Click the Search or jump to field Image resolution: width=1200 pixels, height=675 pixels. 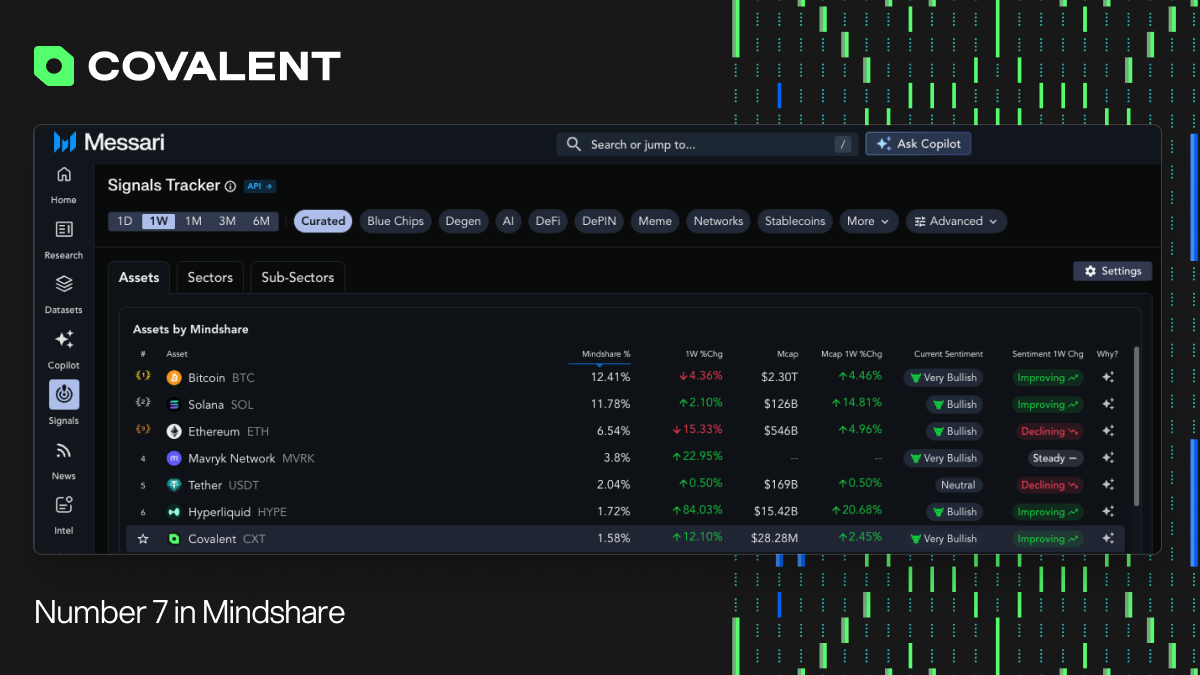click(707, 144)
